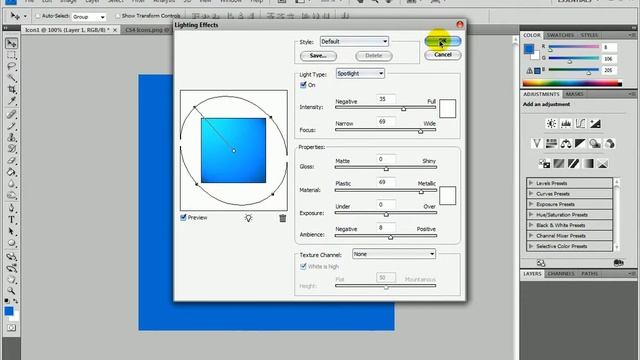The image size is (640, 360).
Task: Add a Gradient Map adjustment
Action: coord(588,164)
